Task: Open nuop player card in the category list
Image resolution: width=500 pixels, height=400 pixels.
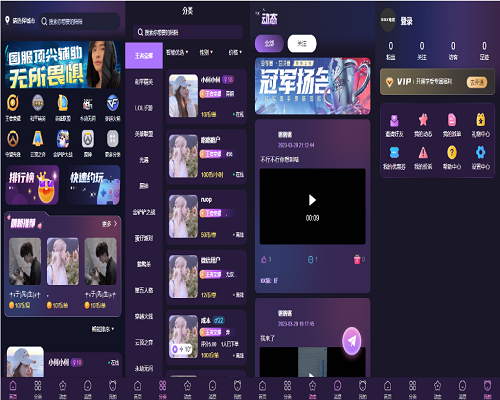Action: [x=206, y=217]
